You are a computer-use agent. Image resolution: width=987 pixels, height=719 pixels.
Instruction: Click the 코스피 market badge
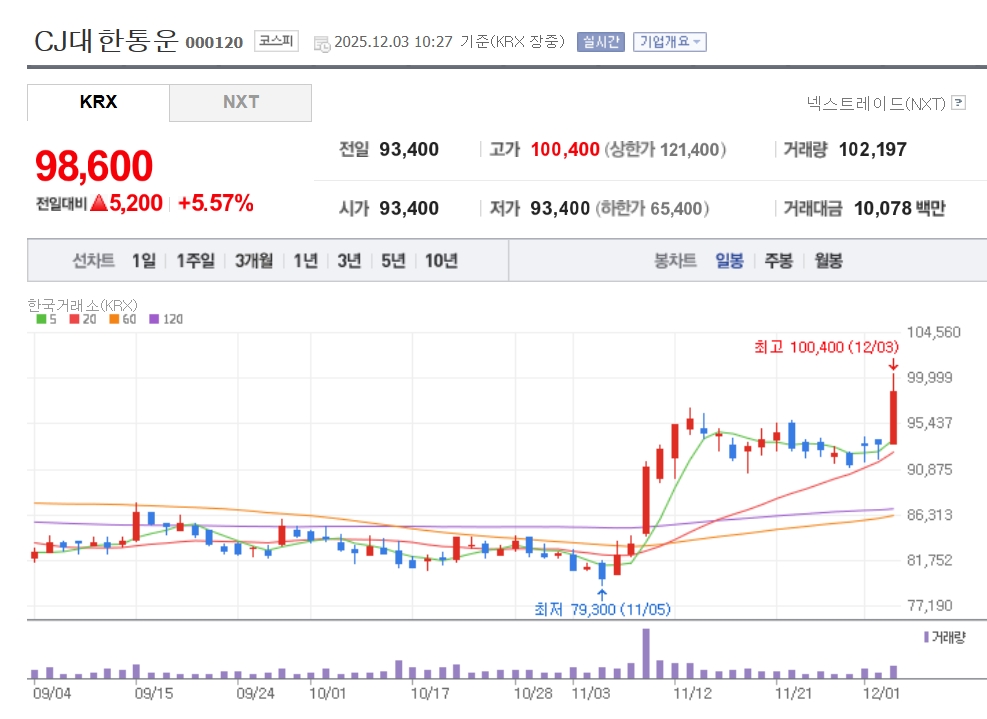click(x=276, y=41)
